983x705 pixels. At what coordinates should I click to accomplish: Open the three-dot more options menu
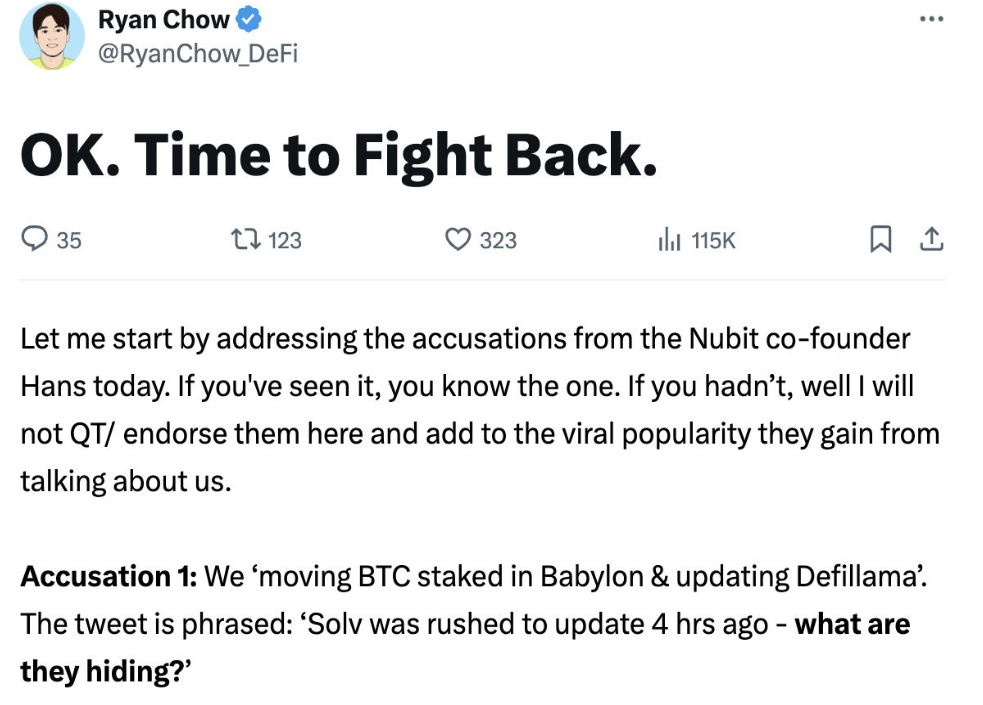coord(932,19)
